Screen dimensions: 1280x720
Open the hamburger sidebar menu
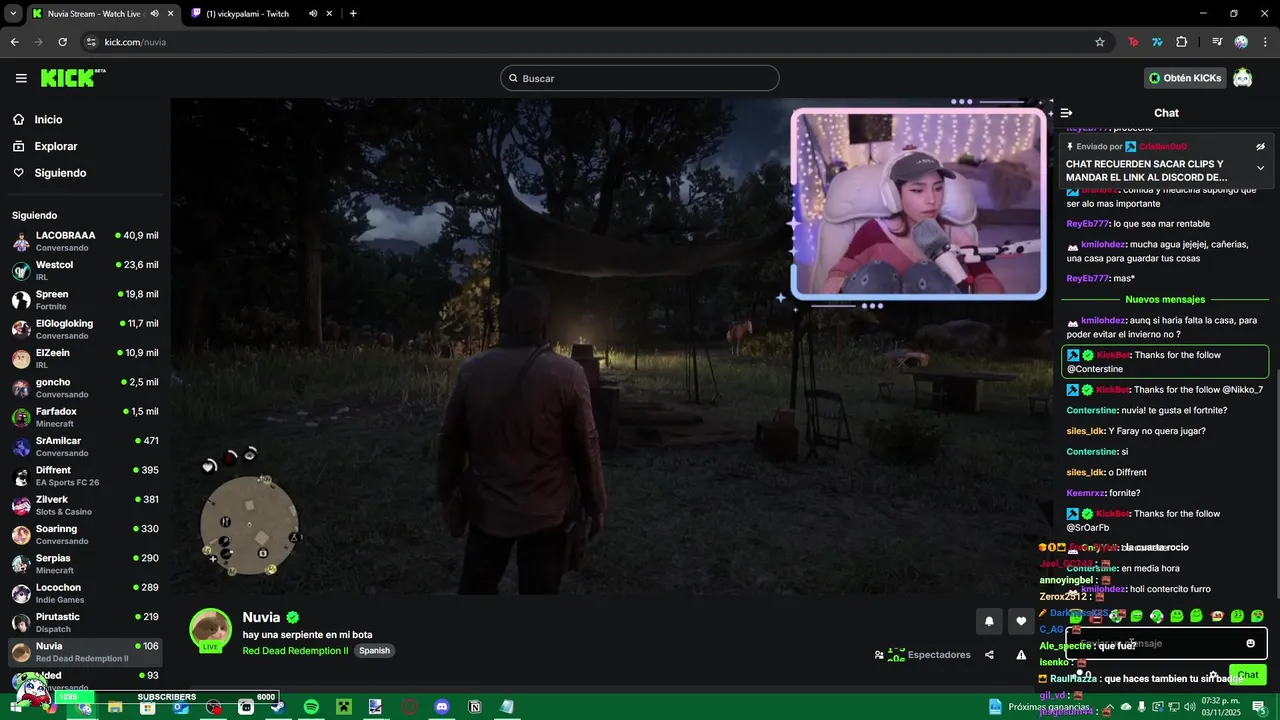click(x=21, y=78)
